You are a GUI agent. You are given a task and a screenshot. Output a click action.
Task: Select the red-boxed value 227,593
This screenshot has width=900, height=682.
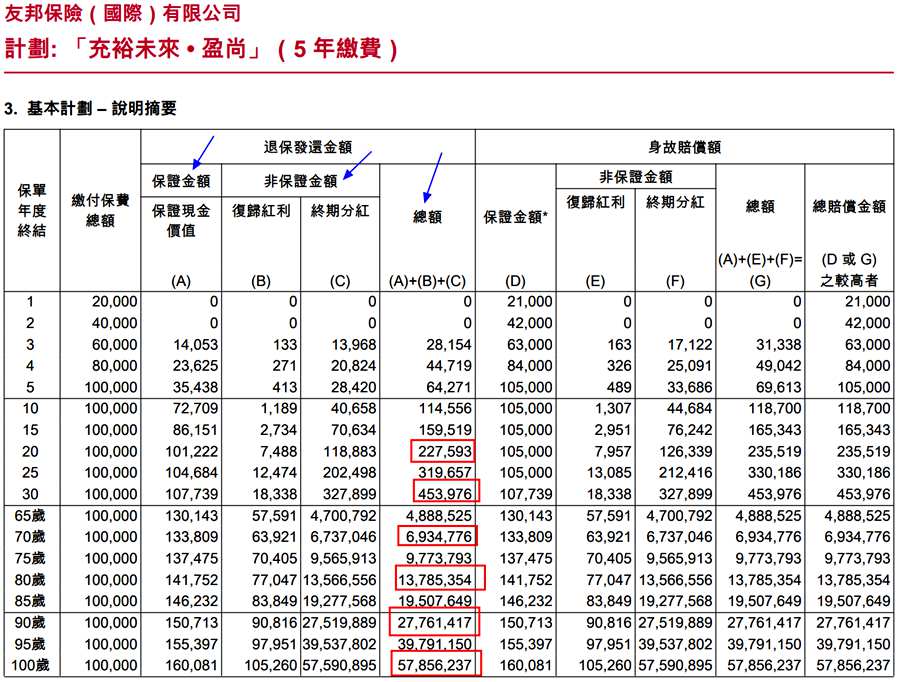point(441,452)
